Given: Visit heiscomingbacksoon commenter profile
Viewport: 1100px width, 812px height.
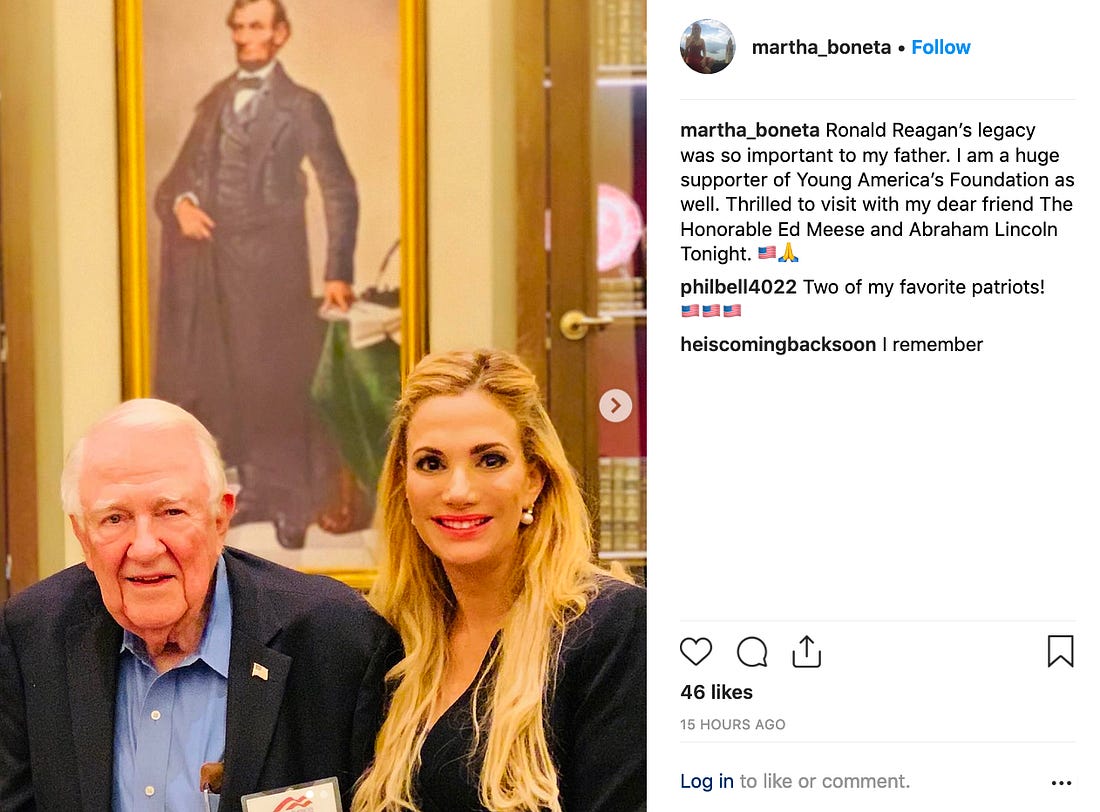Looking at the screenshot, I should pos(778,345).
